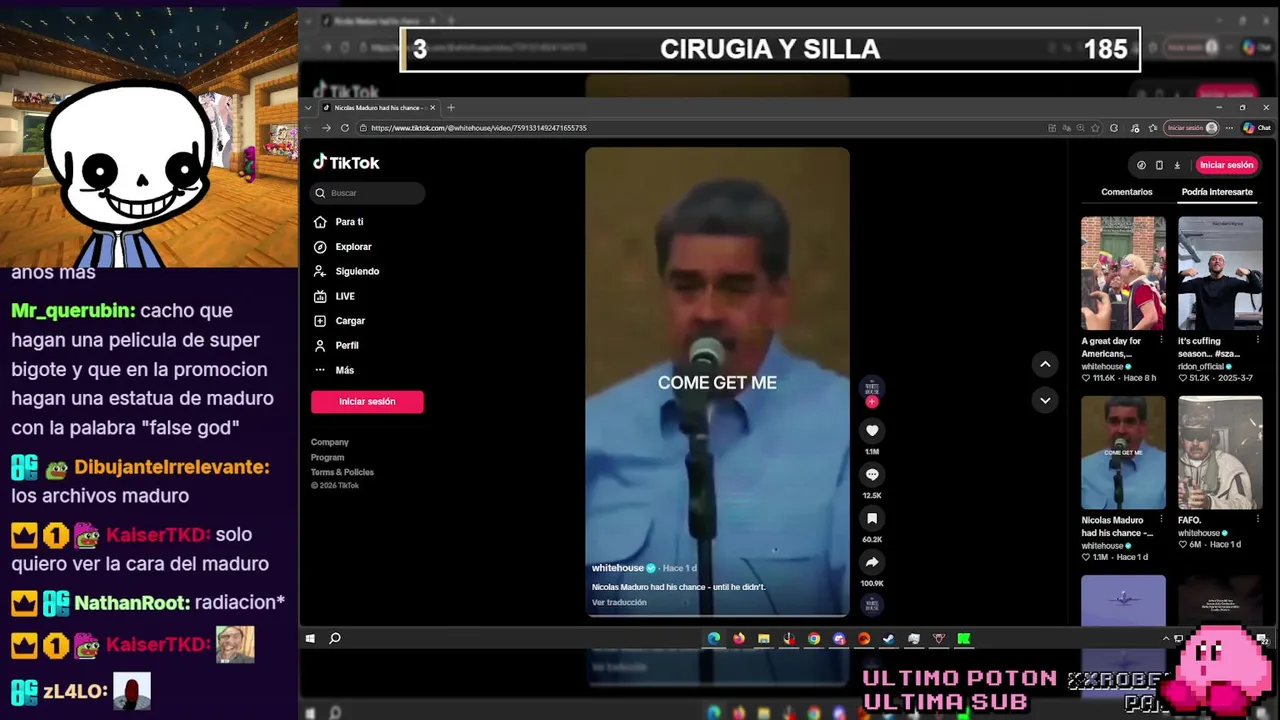Reload the TikTok page
Viewport: 1280px width, 720px height.
tap(345, 128)
